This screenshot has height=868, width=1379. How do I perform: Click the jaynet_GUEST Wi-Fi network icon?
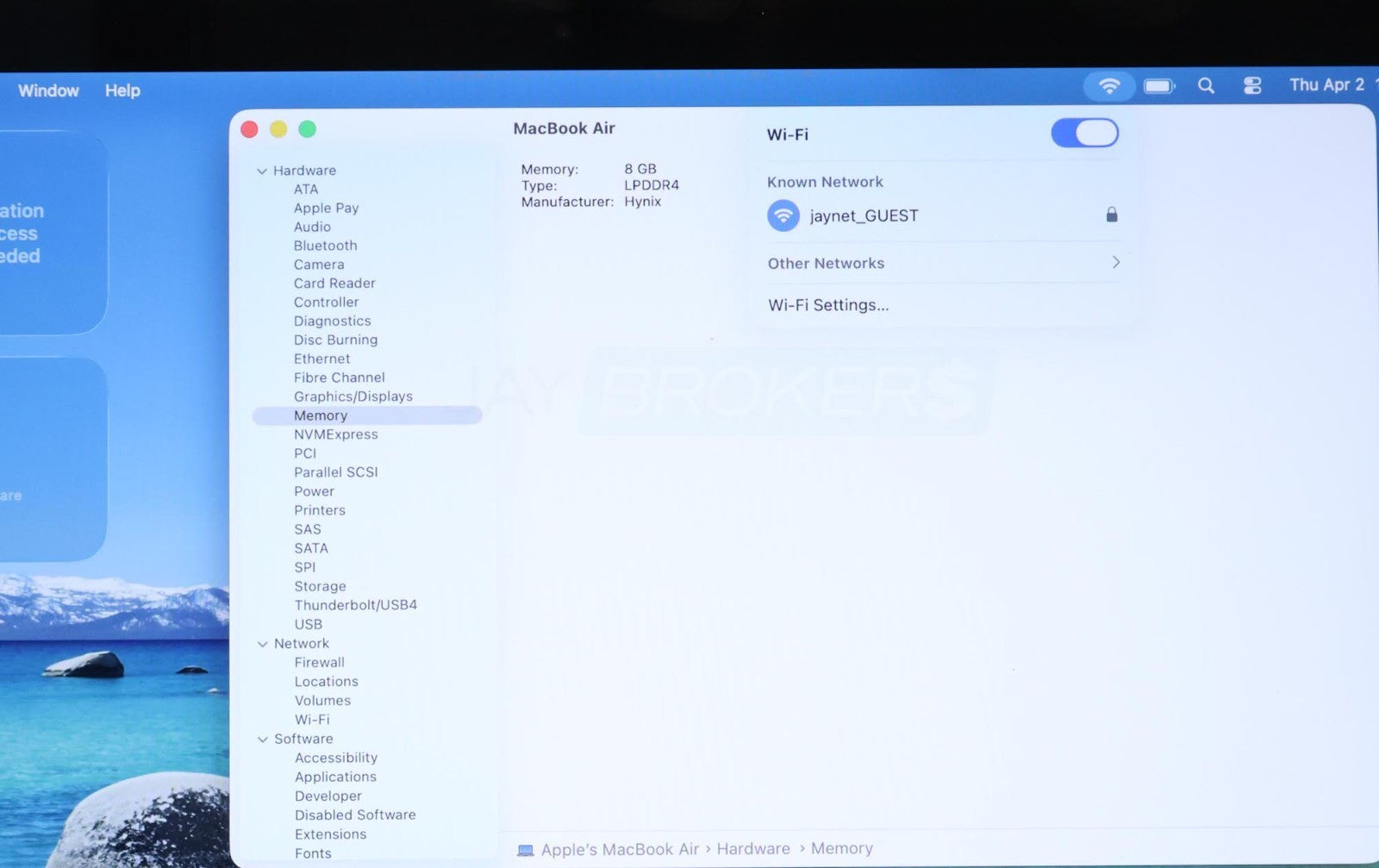783,215
